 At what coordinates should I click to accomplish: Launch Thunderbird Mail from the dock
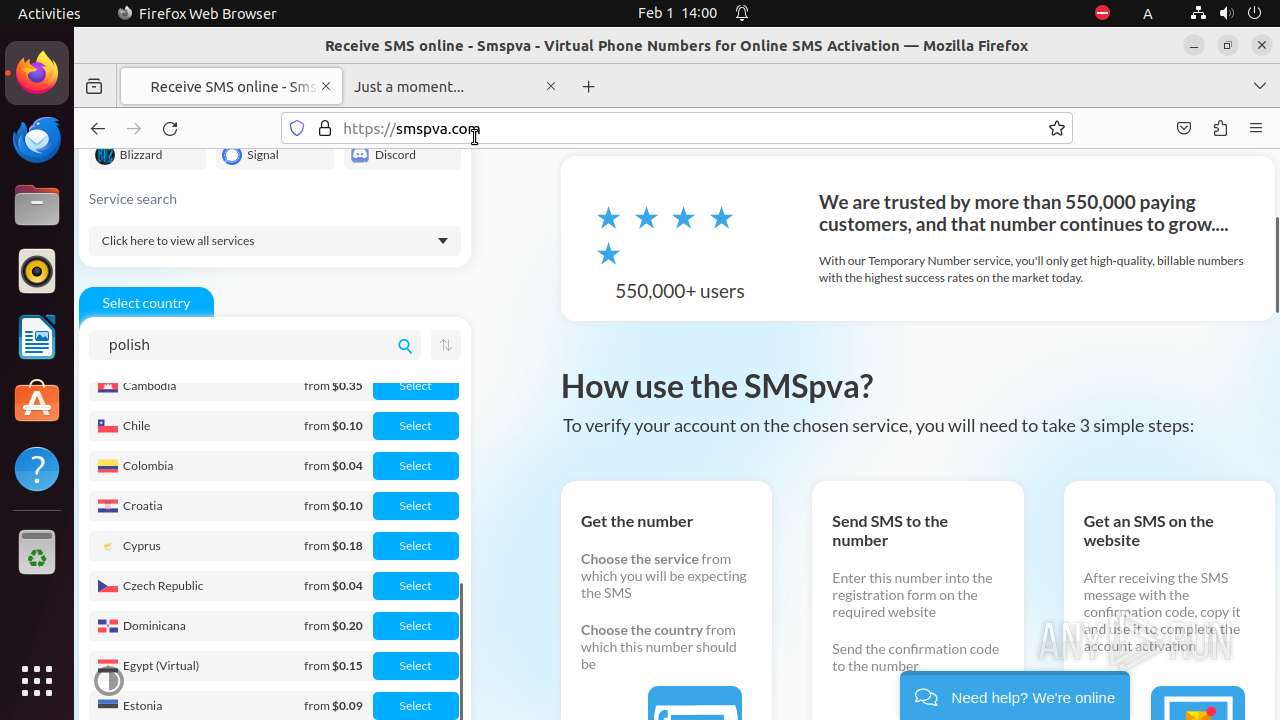coord(37,139)
